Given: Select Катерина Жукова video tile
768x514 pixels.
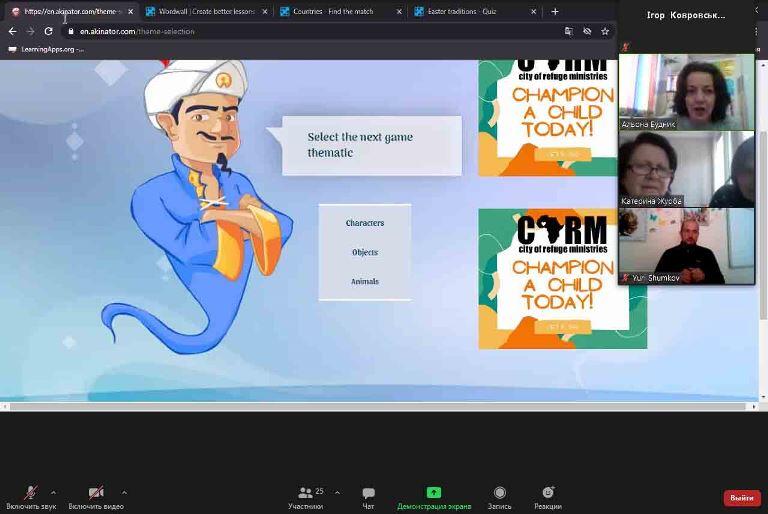Looking at the screenshot, I should click(x=686, y=169).
